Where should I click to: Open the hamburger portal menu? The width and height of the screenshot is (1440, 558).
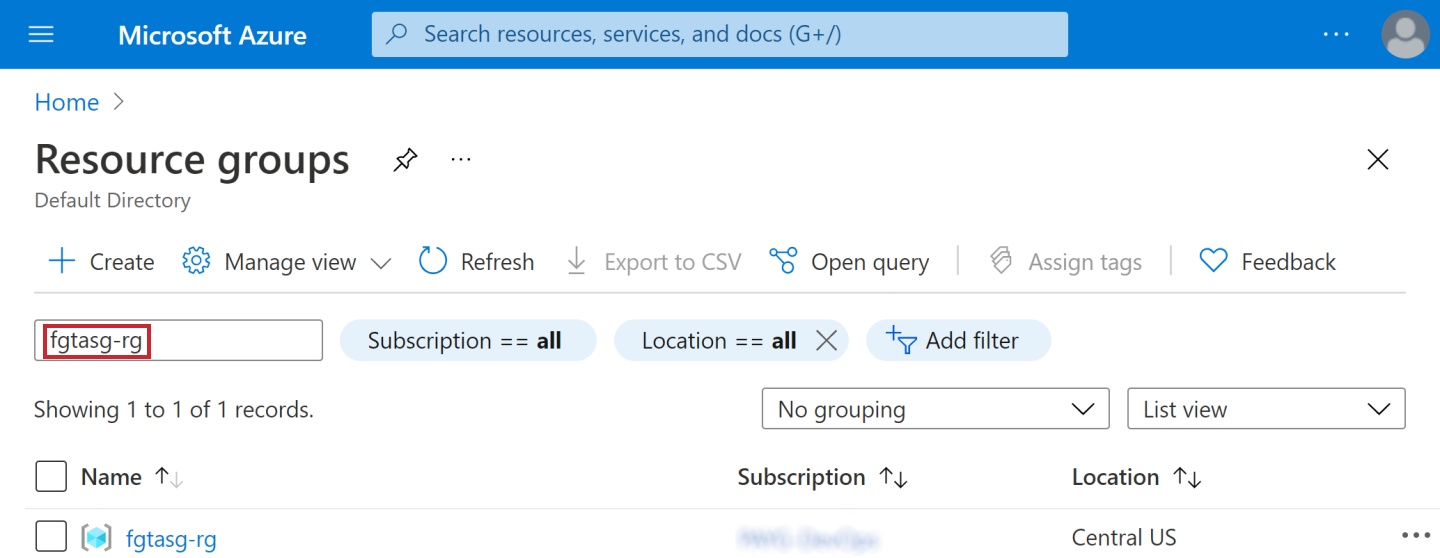point(41,35)
